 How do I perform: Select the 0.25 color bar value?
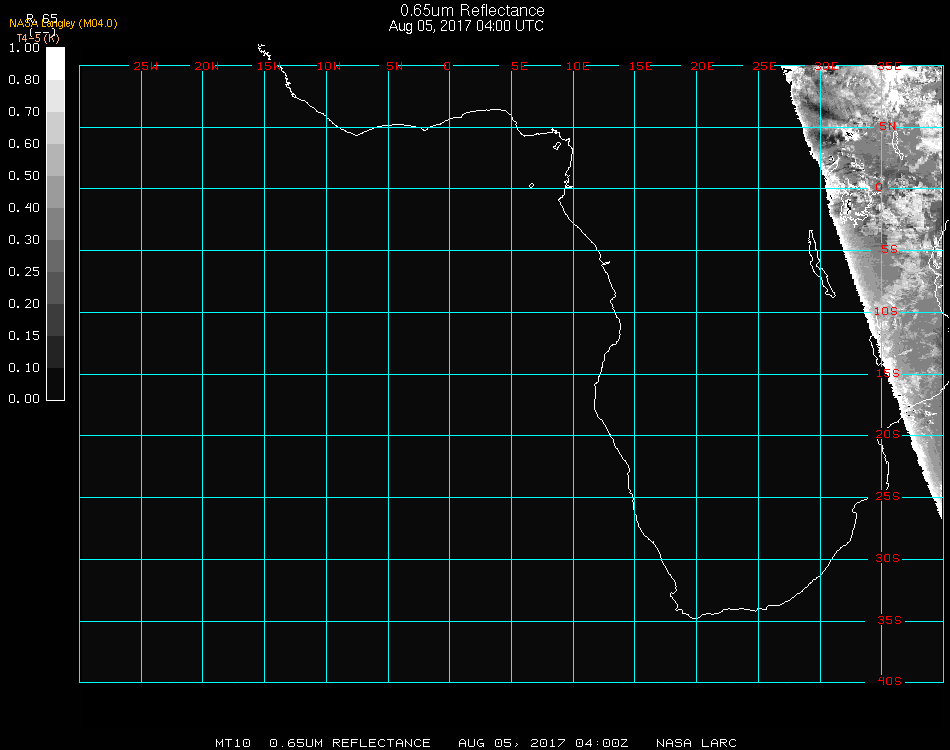[x=24, y=272]
